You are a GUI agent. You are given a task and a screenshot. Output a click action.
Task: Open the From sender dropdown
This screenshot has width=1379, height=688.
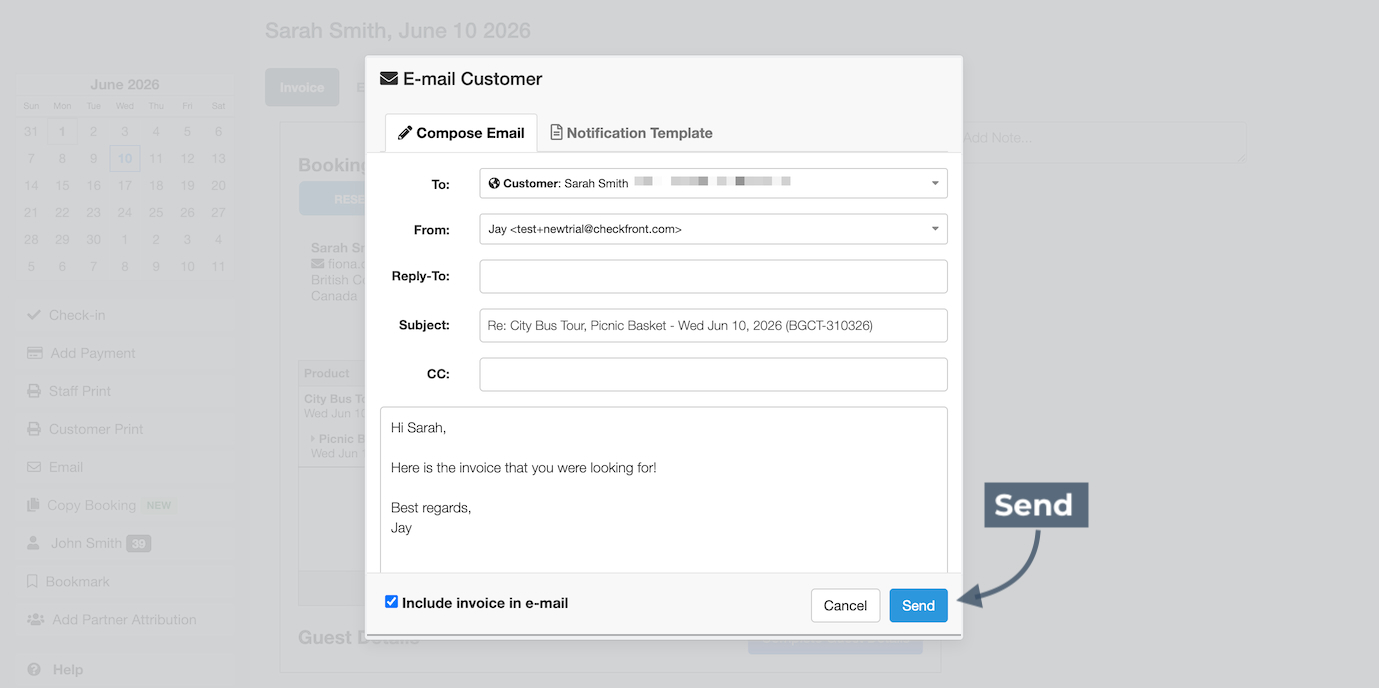[x=713, y=229]
